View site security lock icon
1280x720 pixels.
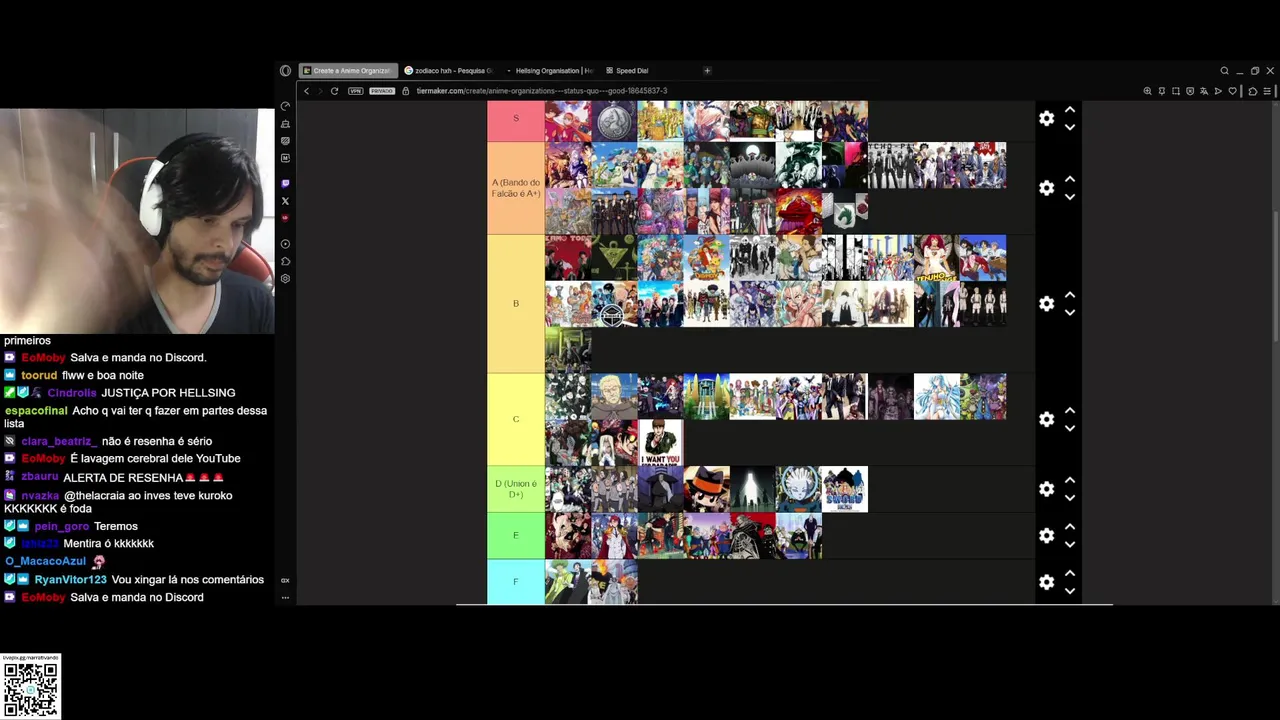point(406,91)
